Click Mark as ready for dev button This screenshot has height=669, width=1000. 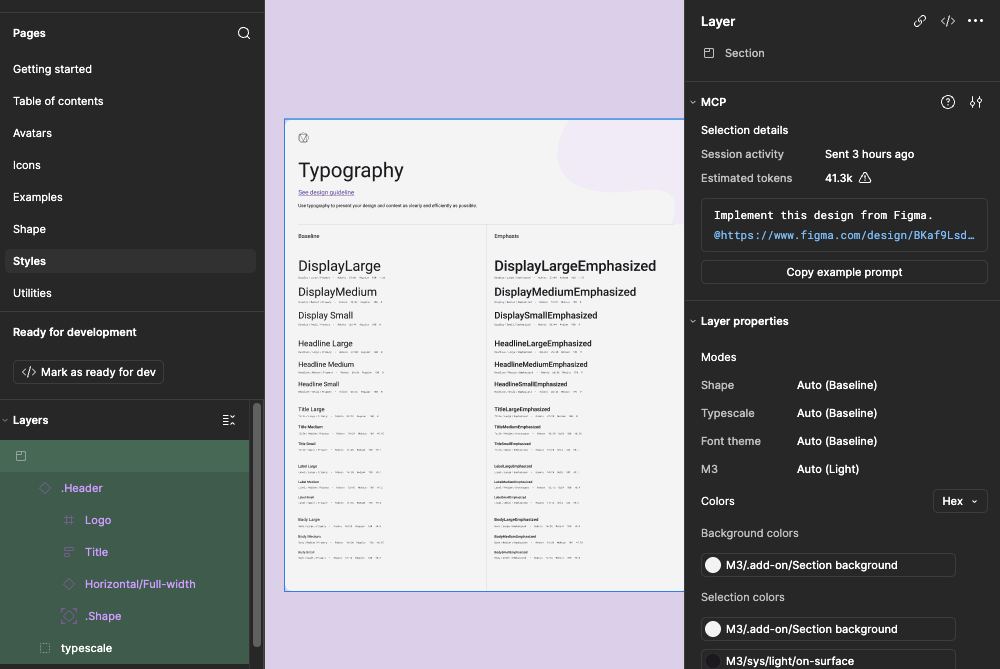[x=89, y=372]
